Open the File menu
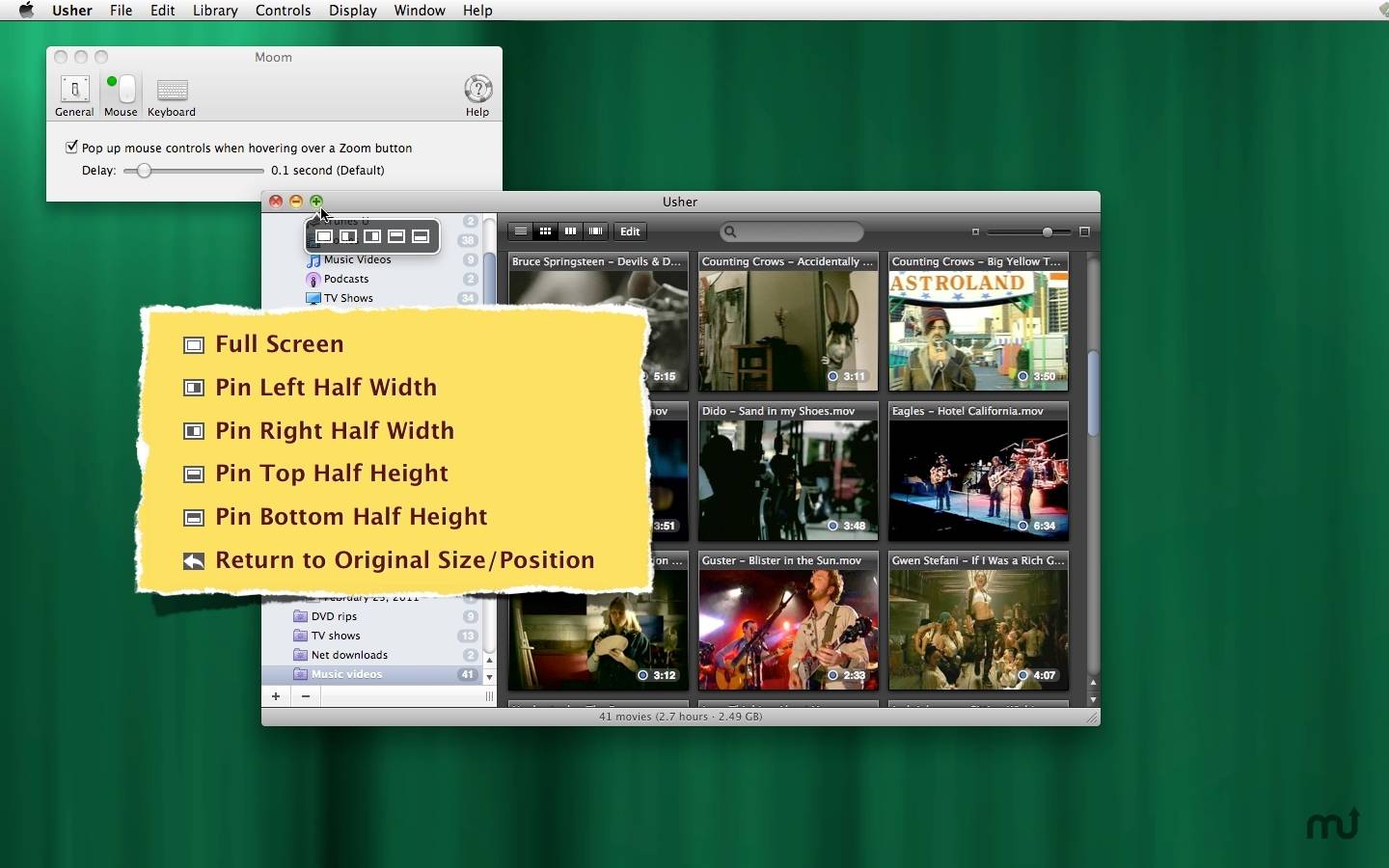Viewport: 1389px width, 868px height. (122, 11)
